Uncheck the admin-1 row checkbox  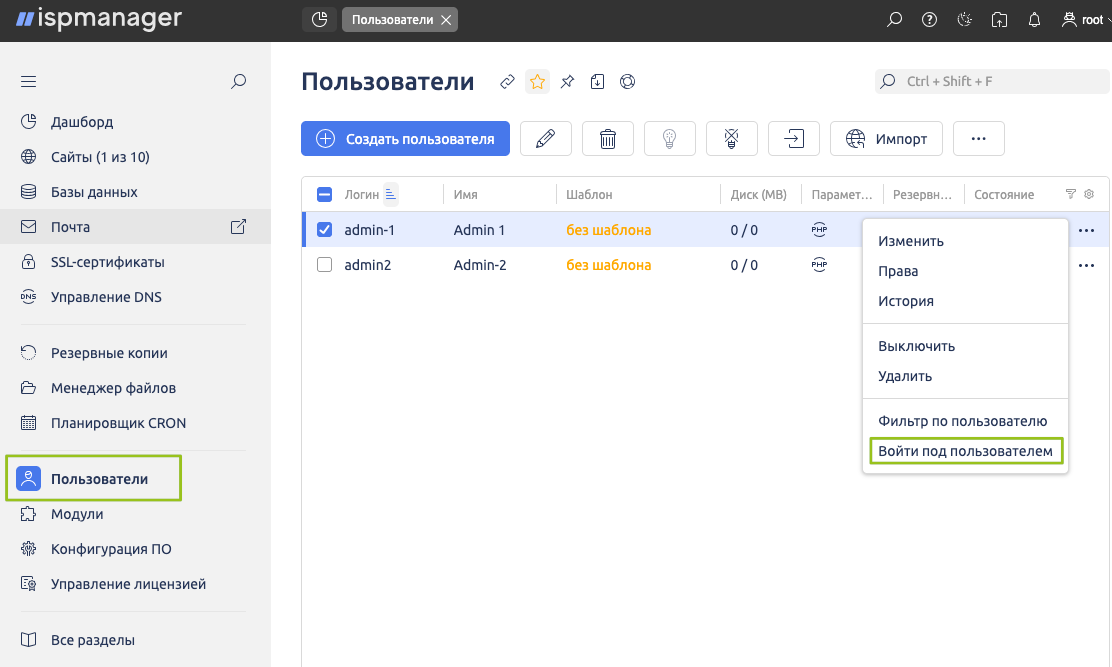(324, 230)
